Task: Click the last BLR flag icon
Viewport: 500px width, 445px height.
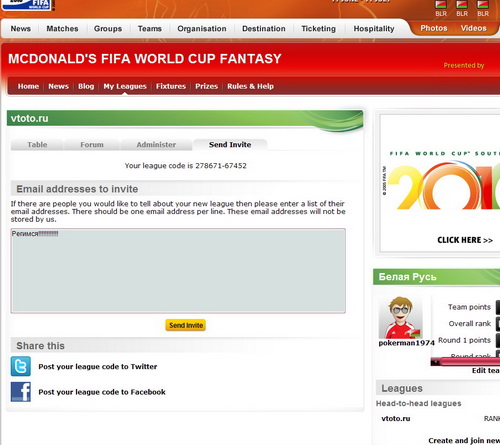Action: tap(483, 4)
